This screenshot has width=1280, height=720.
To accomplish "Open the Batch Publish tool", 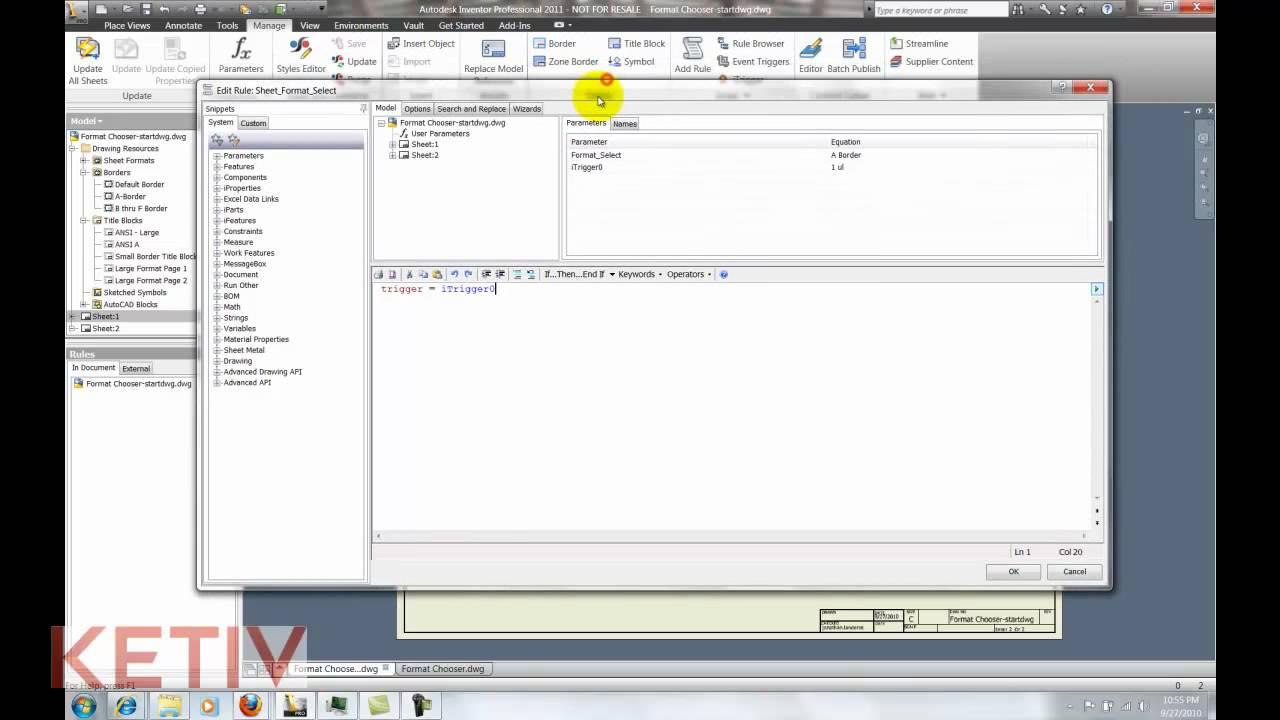I will pos(854,55).
